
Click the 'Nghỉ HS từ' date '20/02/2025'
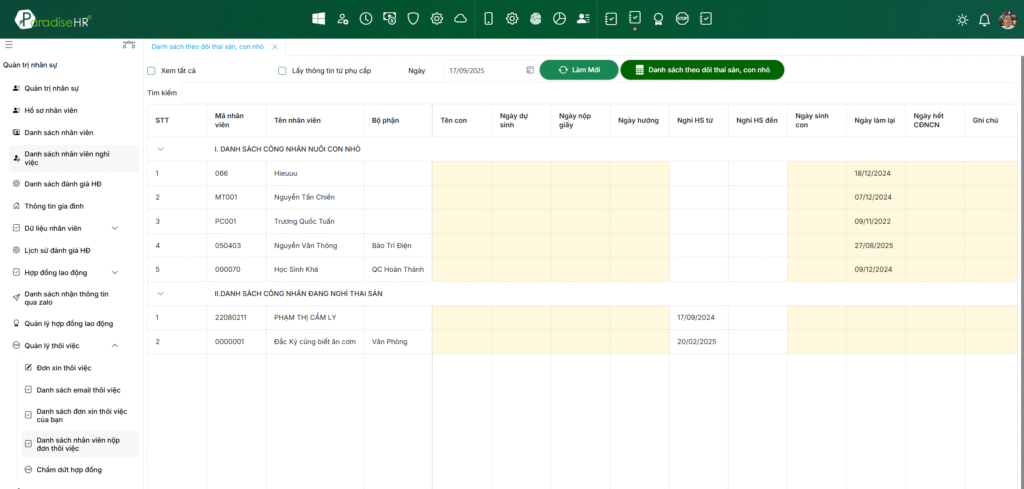[x=699, y=341]
